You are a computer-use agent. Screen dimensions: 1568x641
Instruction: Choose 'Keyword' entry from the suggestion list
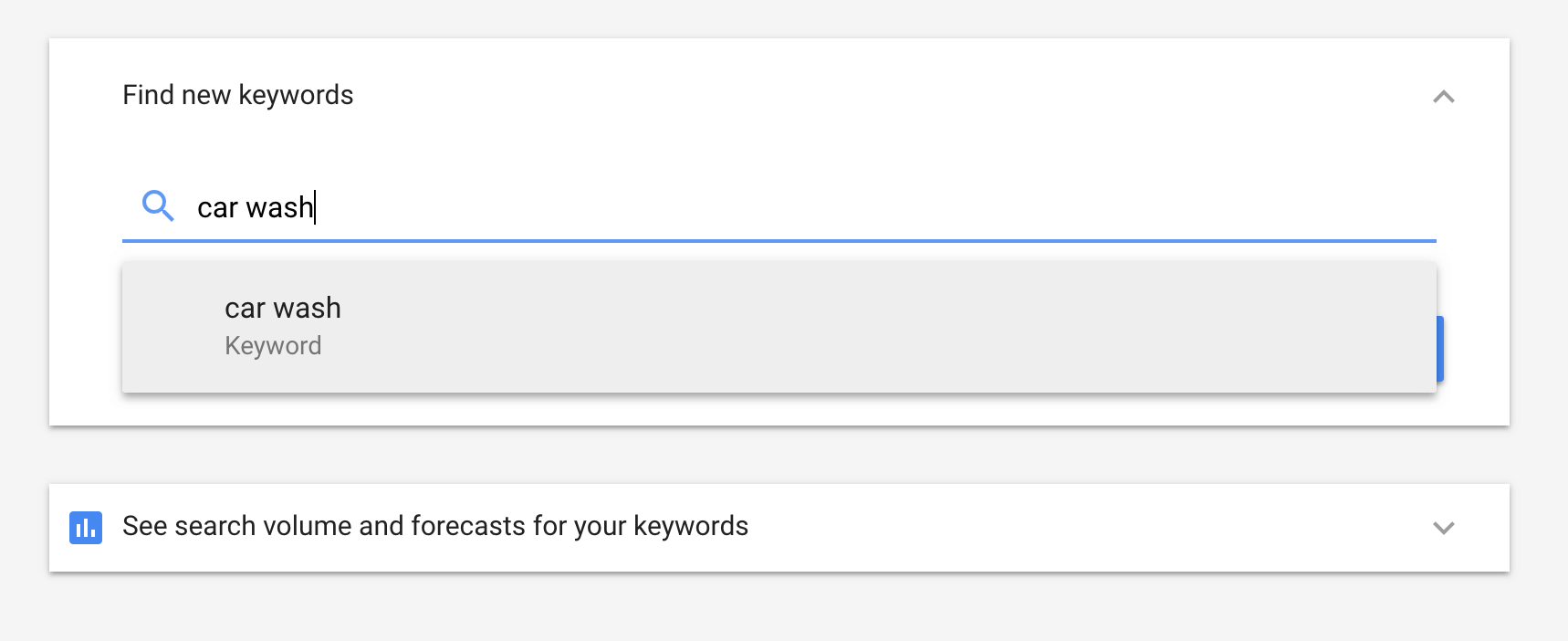click(x=273, y=345)
